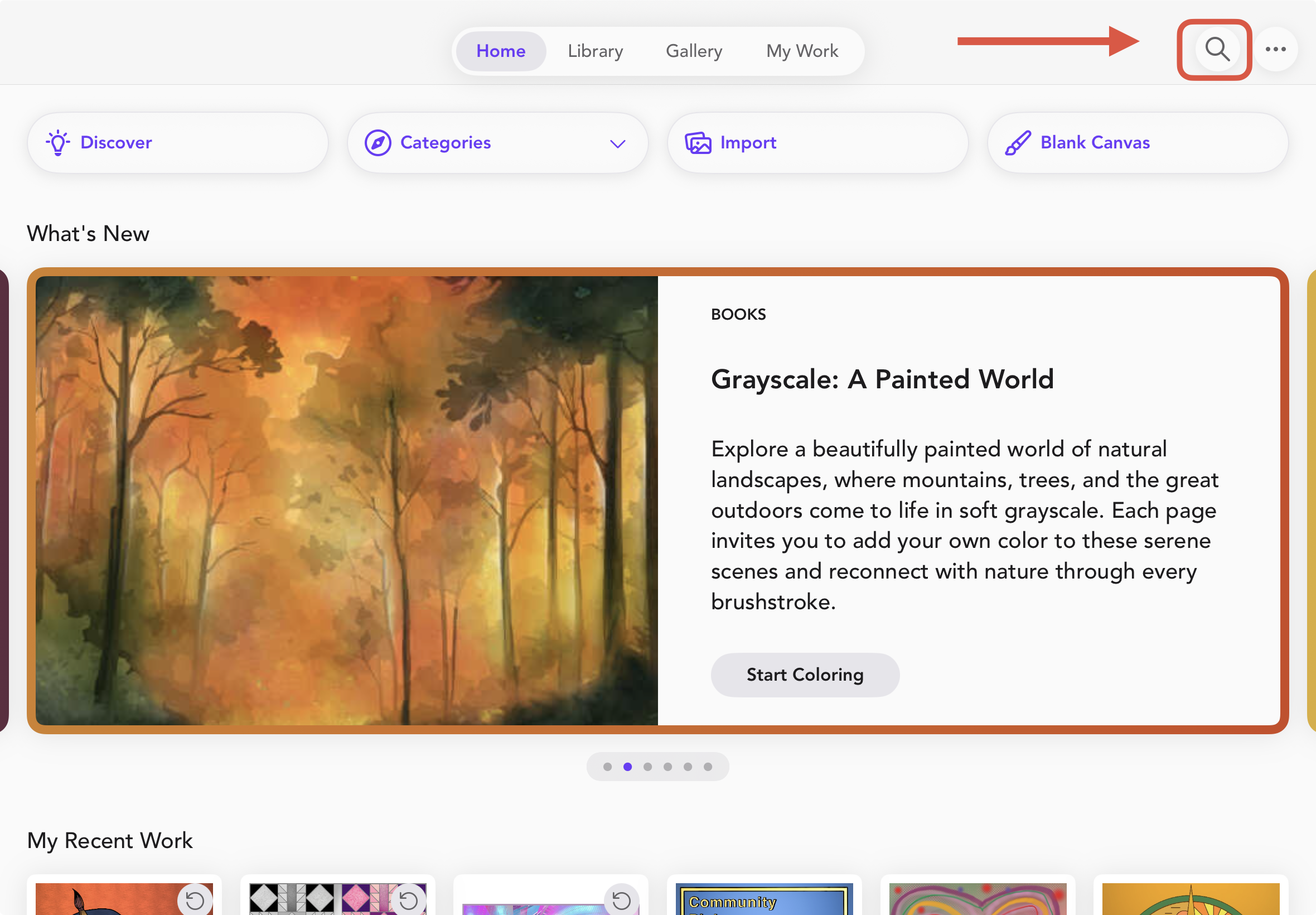Select the active second carousel dot
Image resolution: width=1316 pixels, height=915 pixels.
(627, 767)
